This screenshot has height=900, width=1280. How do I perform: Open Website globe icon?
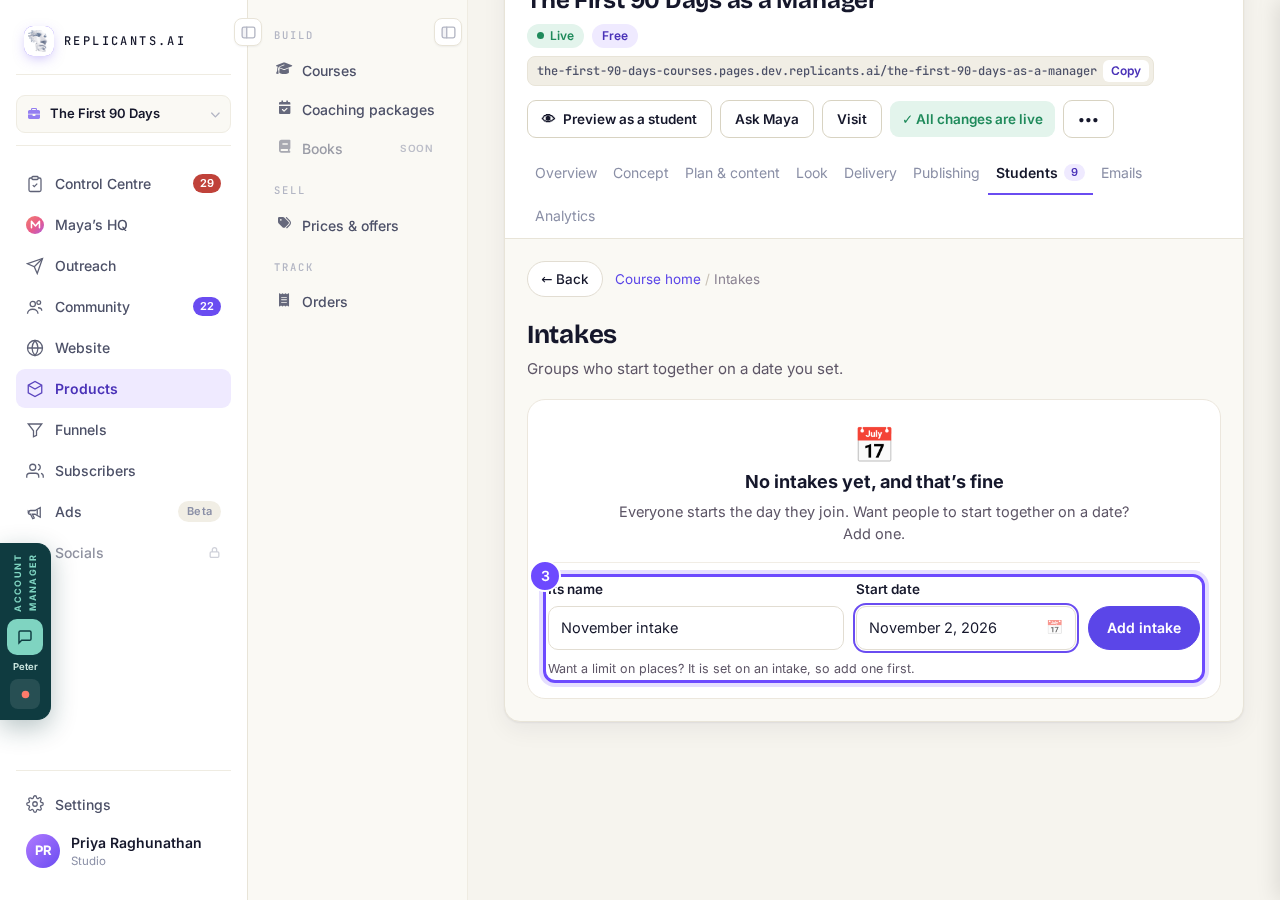pos(35,348)
